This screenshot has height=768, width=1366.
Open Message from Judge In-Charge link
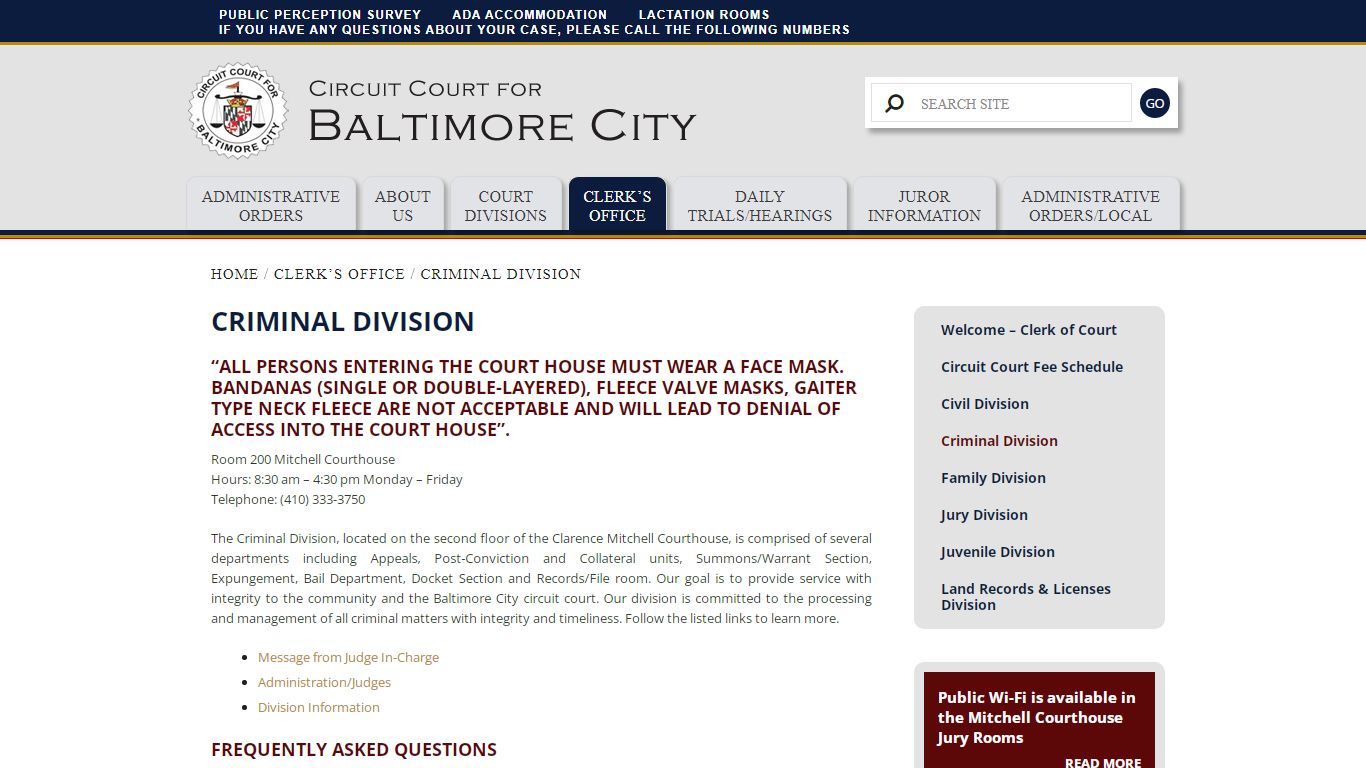348,657
